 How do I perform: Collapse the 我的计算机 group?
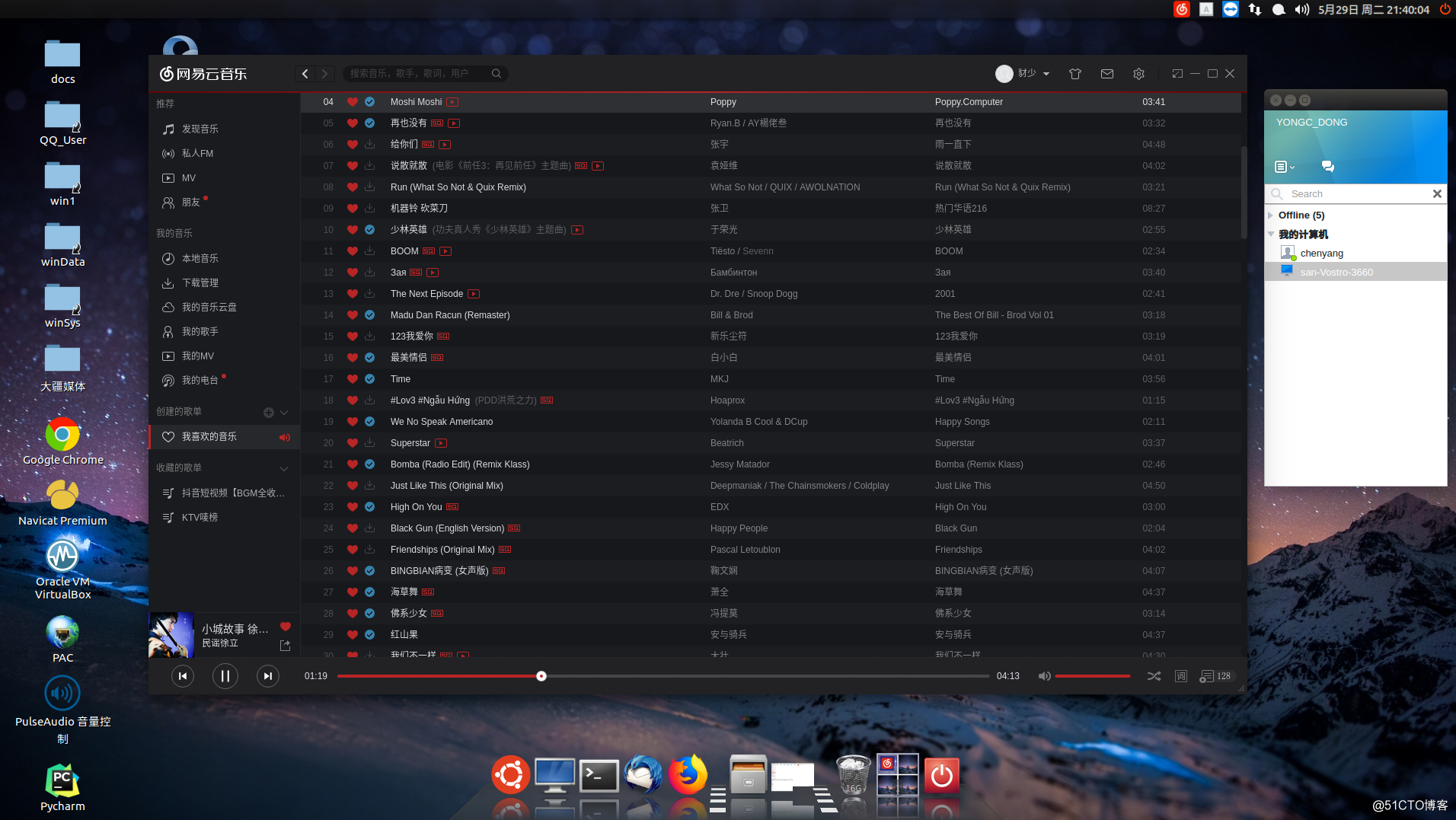click(x=1271, y=235)
